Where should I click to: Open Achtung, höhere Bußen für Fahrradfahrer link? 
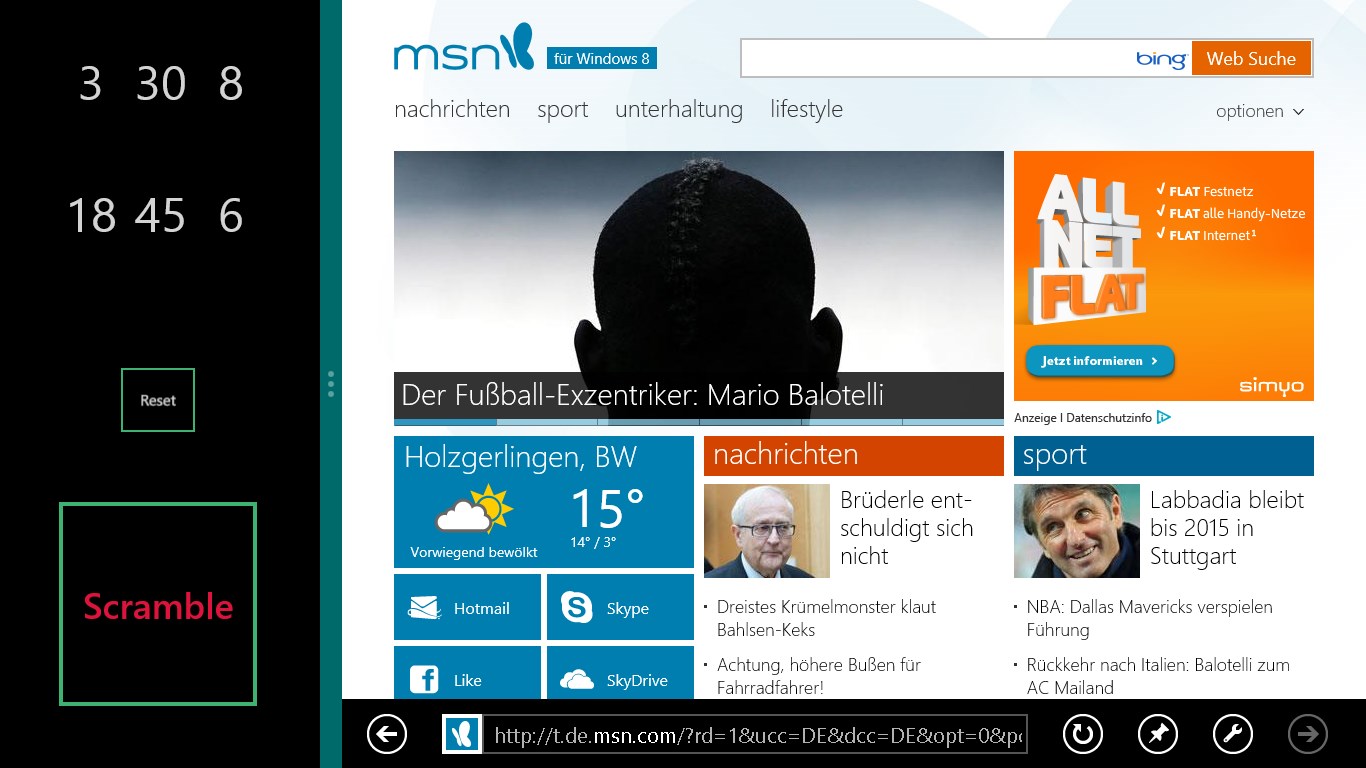point(819,676)
